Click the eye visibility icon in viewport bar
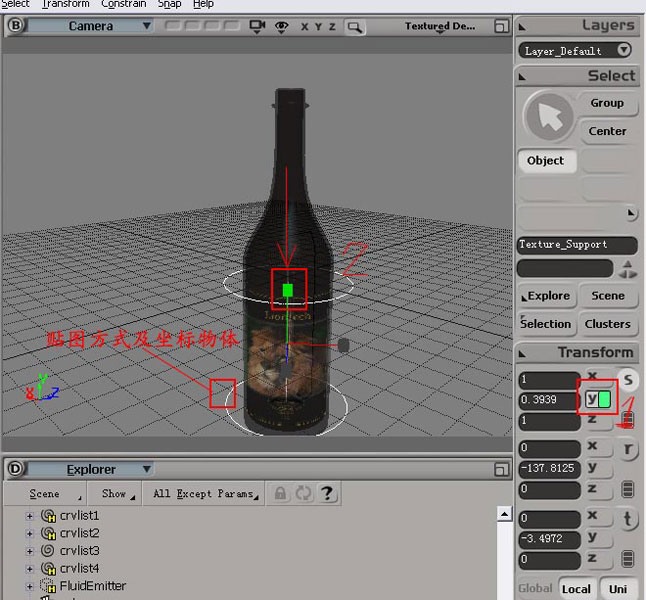646x600 pixels. point(282,26)
